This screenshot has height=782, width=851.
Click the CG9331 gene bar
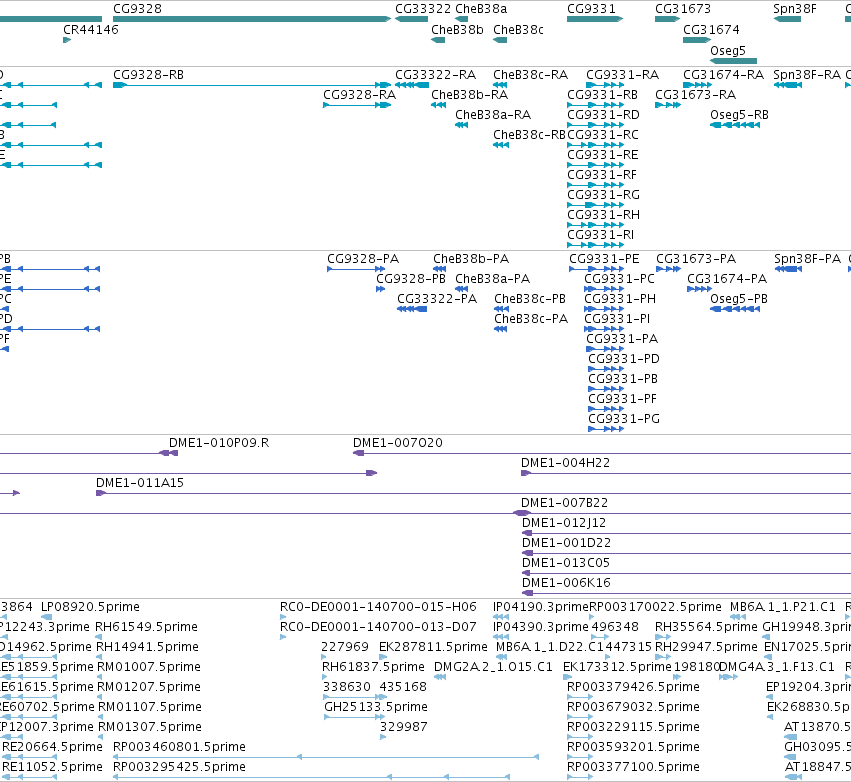[x=595, y=19]
